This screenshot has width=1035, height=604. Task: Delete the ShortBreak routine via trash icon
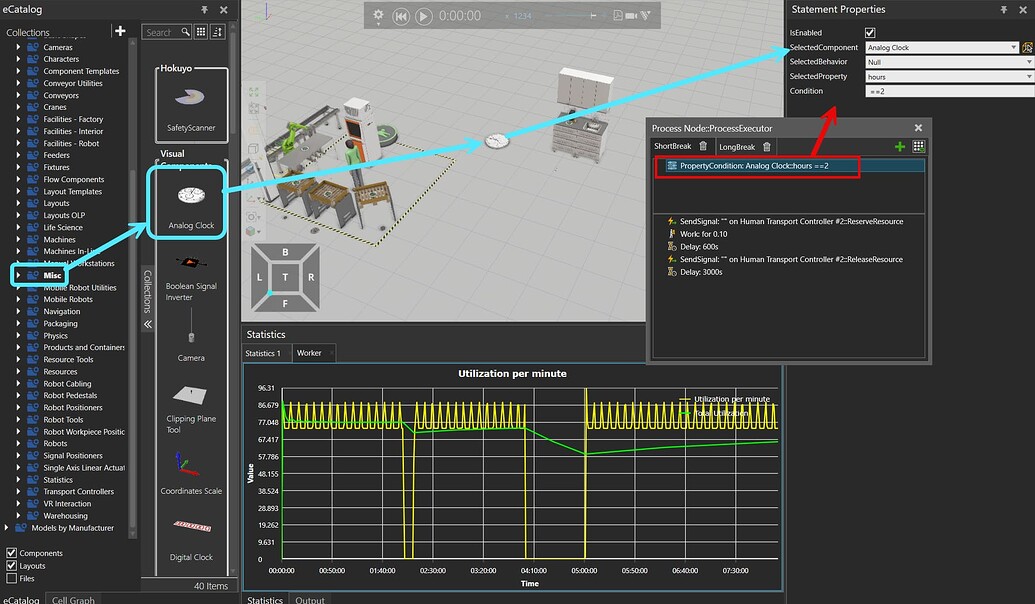(703, 147)
